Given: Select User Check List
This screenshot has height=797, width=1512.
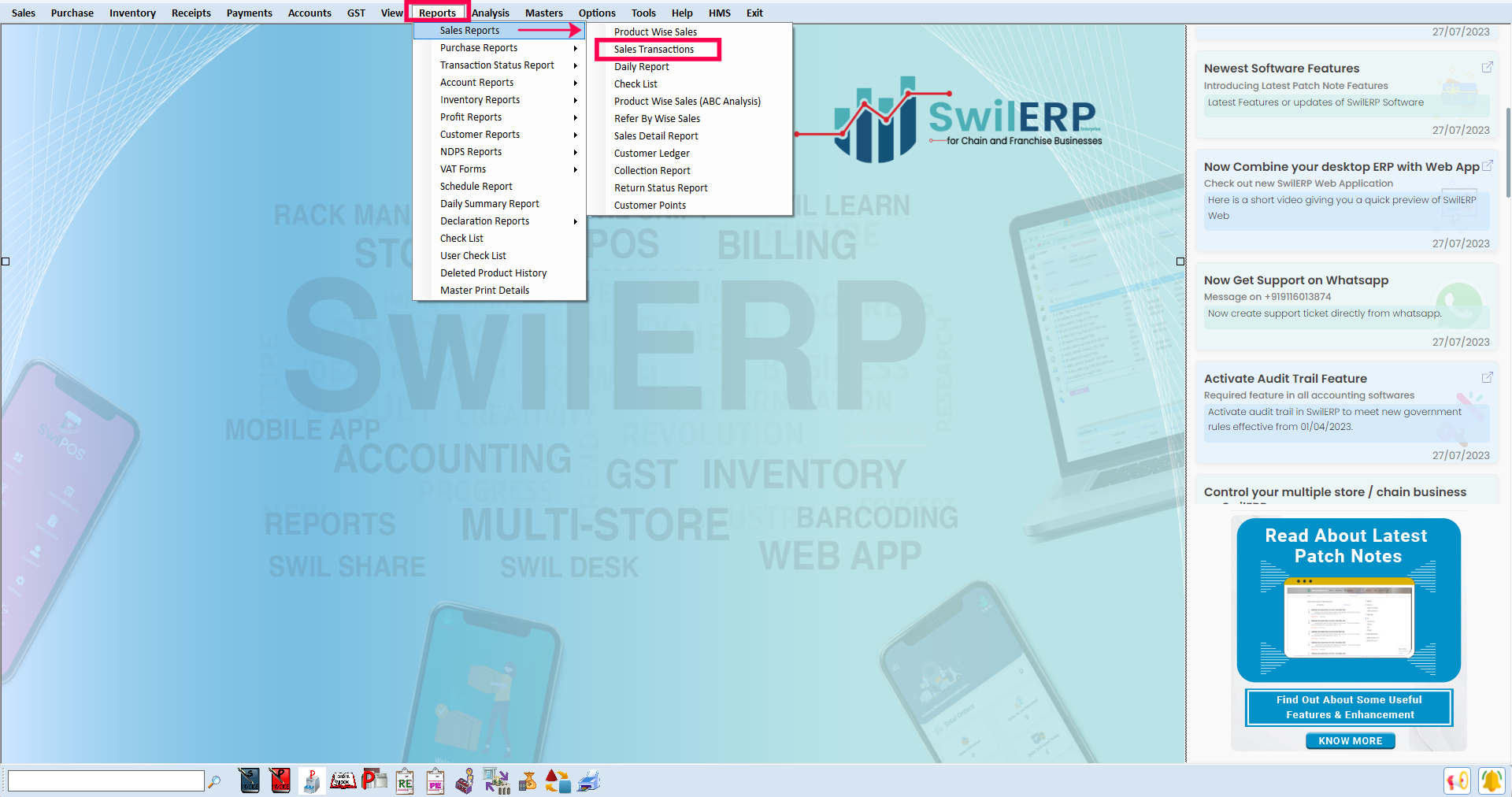Looking at the screenshot, I should point(499,256).
